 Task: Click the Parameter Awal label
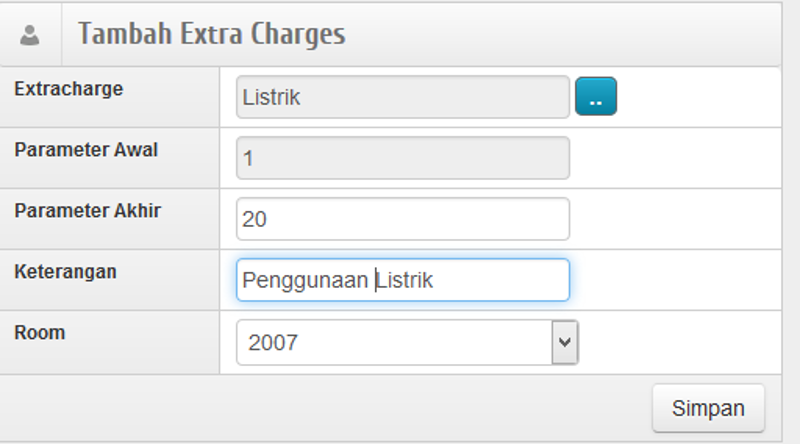tap(86, 150)
